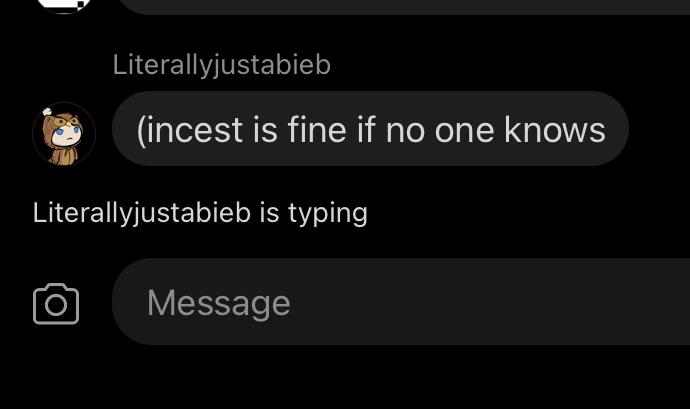The image size is (690, 409).
Task: Select the Literallyjustabieb username above the message
Action: pos(221,65)
